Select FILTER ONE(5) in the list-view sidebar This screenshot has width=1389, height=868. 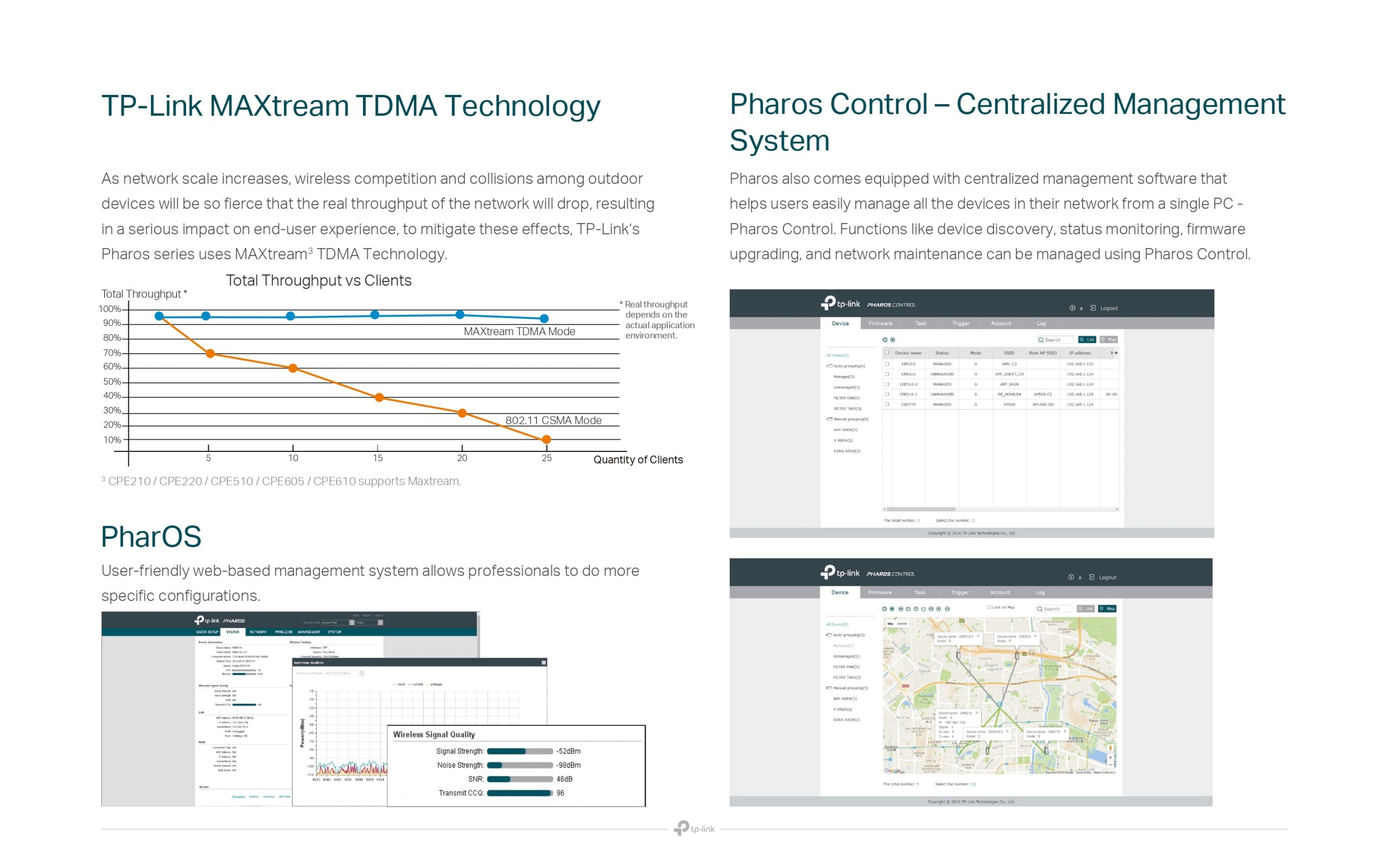click(x=847, y=398)
